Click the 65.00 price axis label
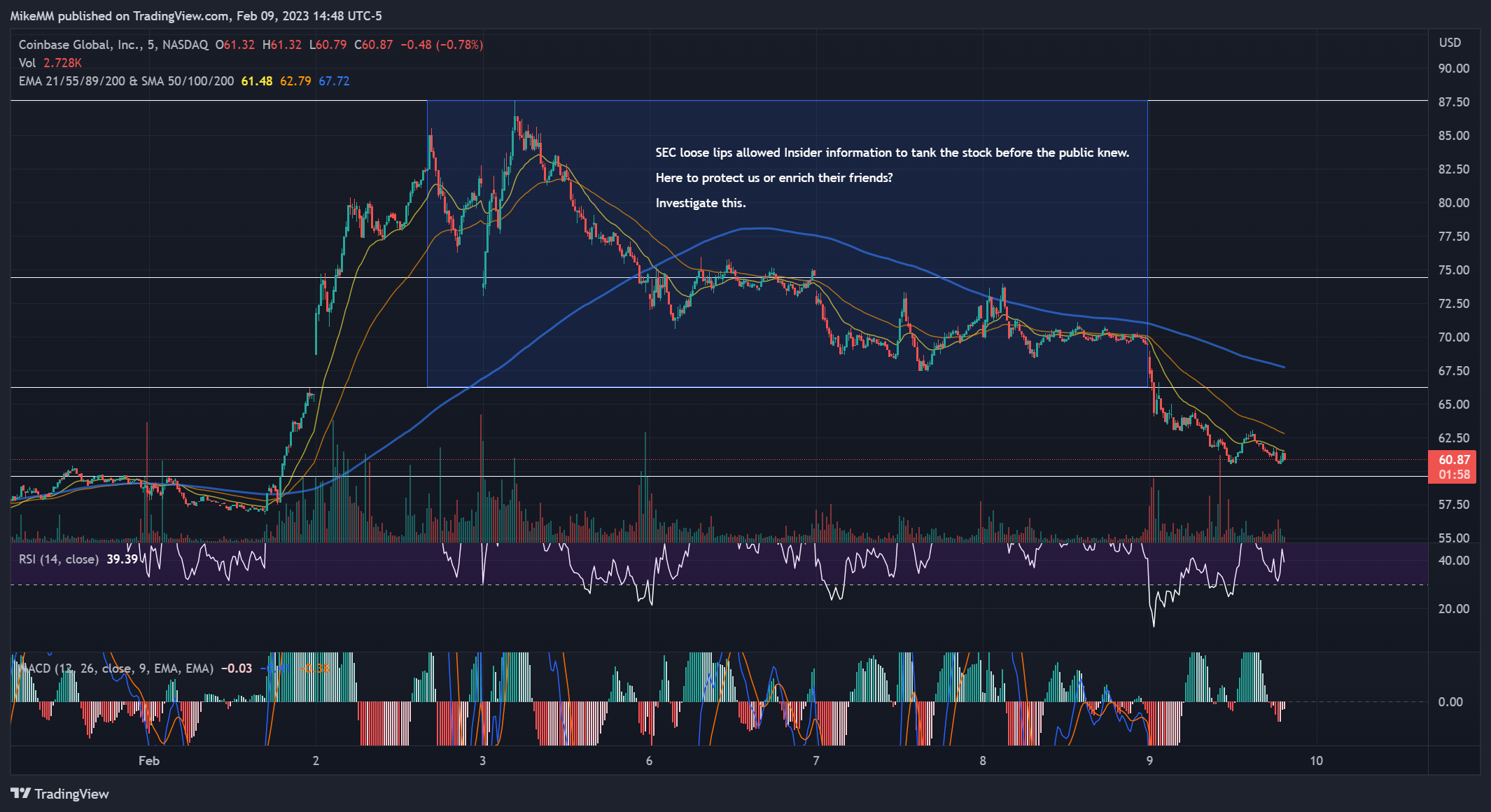The height and width of the screenshot is (812, 1491). (1454, 405)
